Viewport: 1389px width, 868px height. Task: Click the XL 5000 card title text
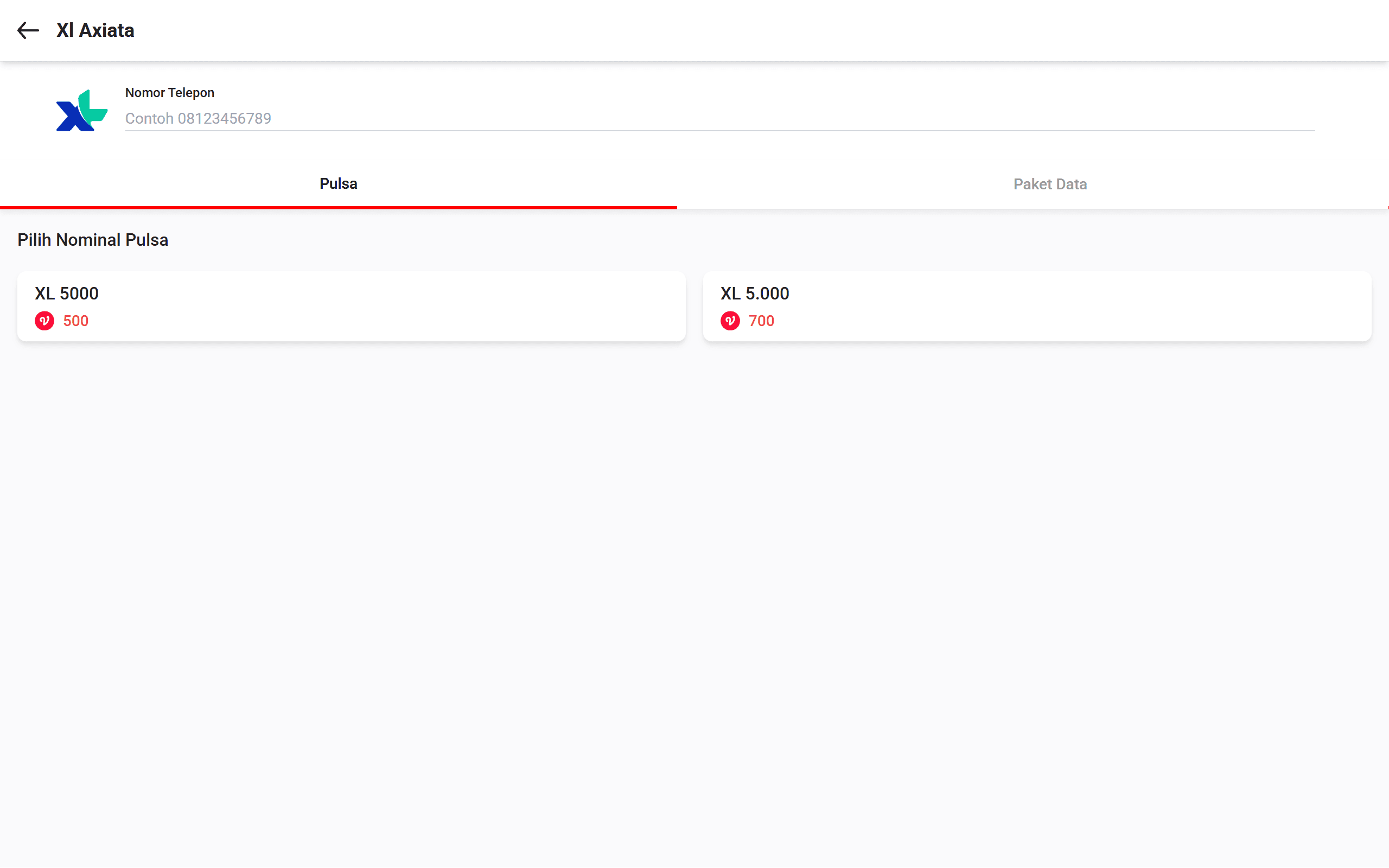click(x=67, y=293)
